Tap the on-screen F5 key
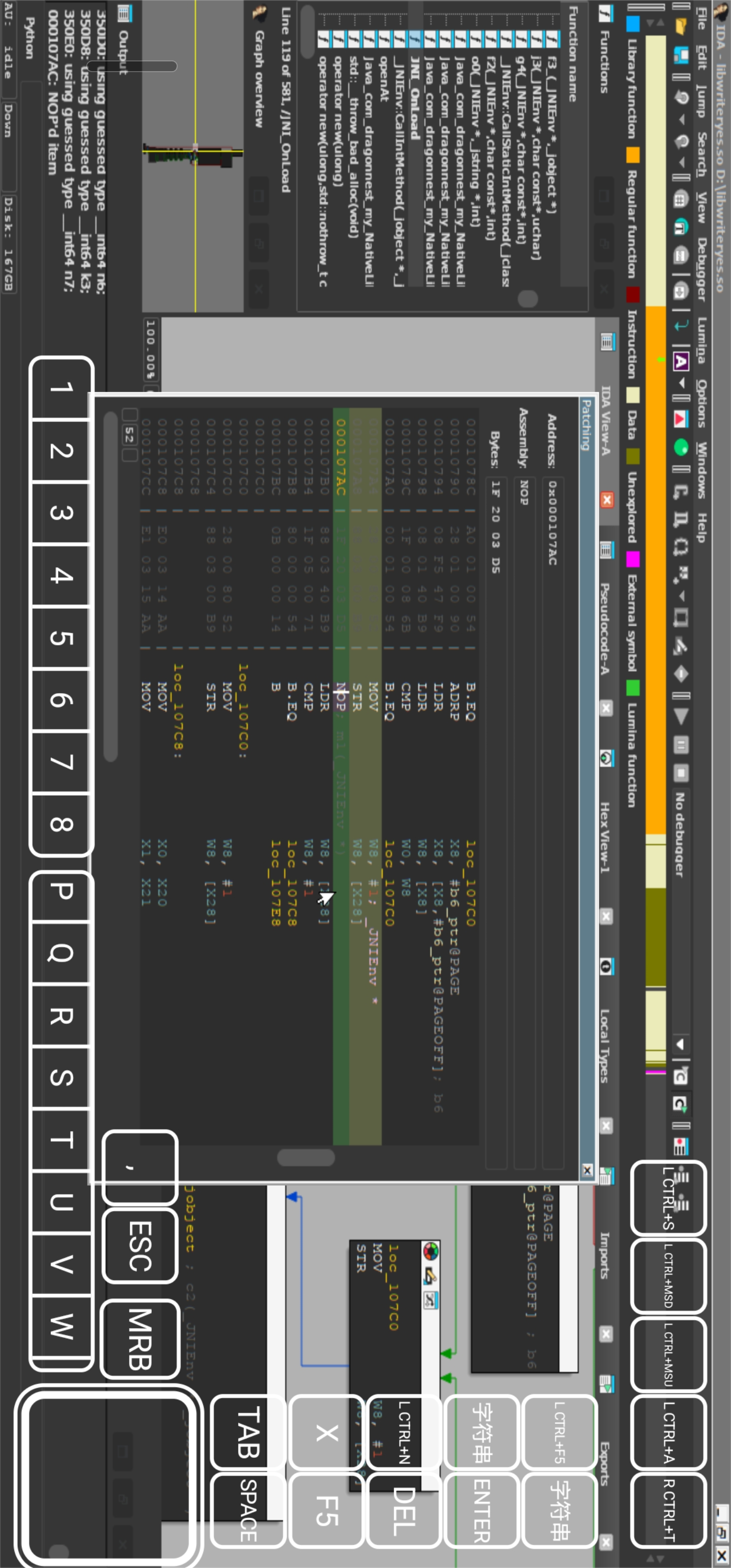The width and height of the screenshot is (731, 1568). pyautogui.click(x=327, y=1510)
